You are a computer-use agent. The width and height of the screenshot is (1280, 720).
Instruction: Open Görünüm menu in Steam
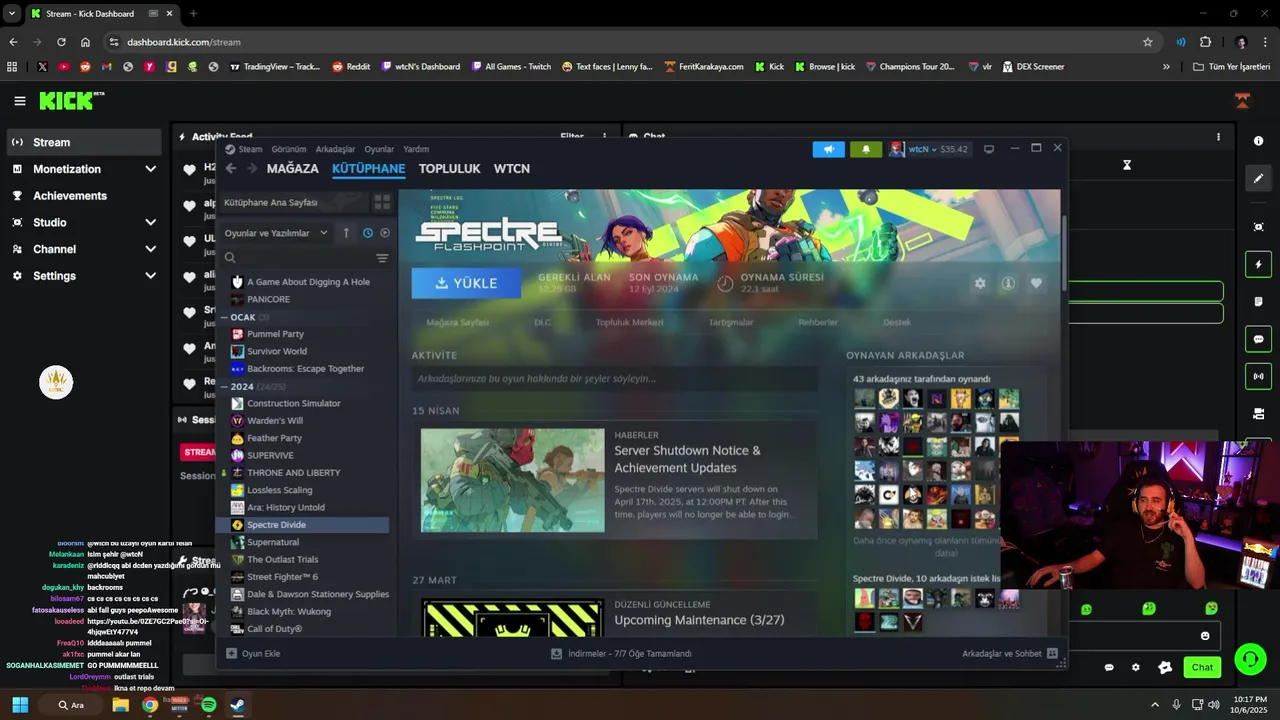289,149
